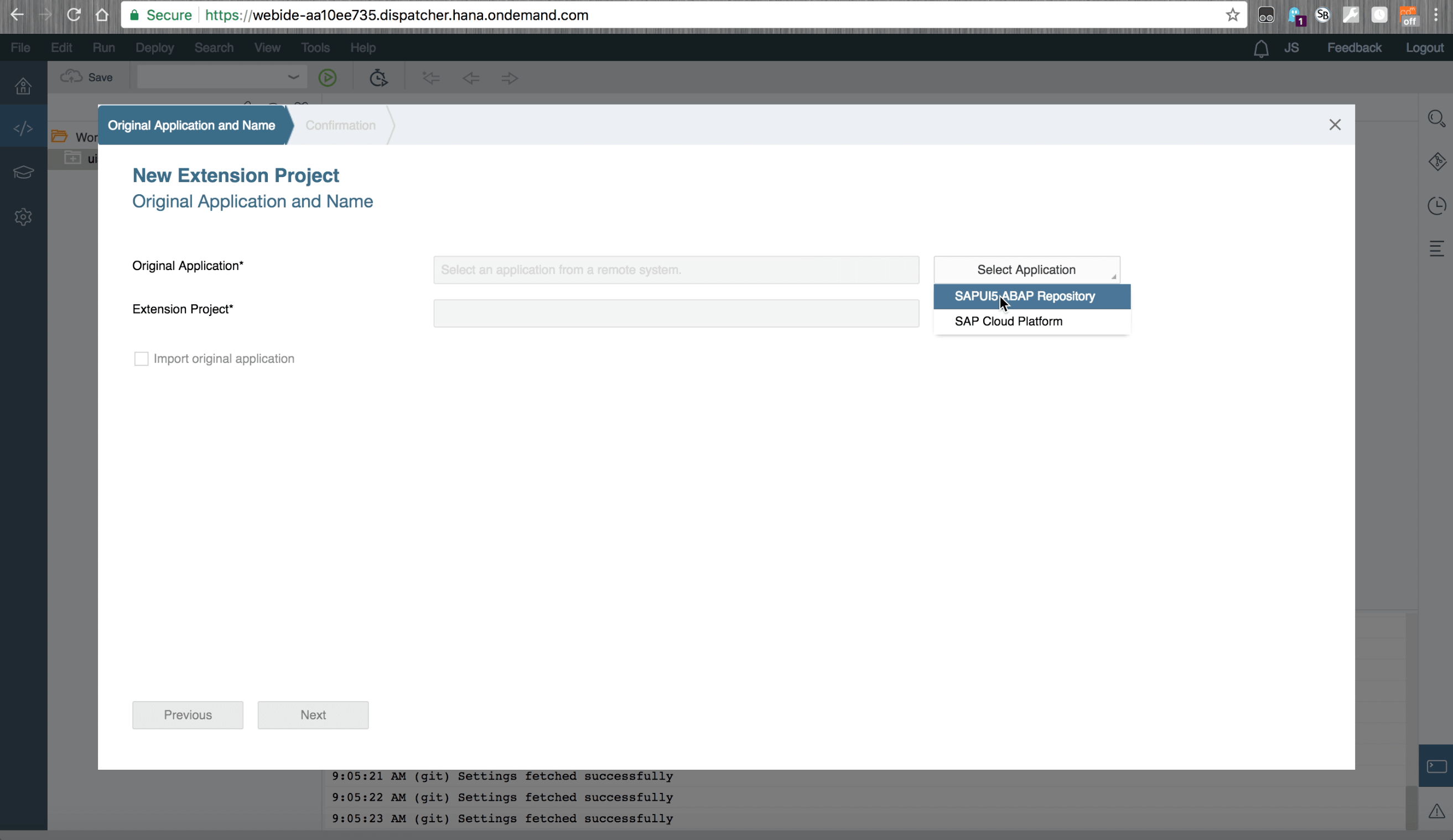Image resolution: width=1453 pixels, height=840 pixels.
Task: Open the Edit menu
Action: coord(61,48)
